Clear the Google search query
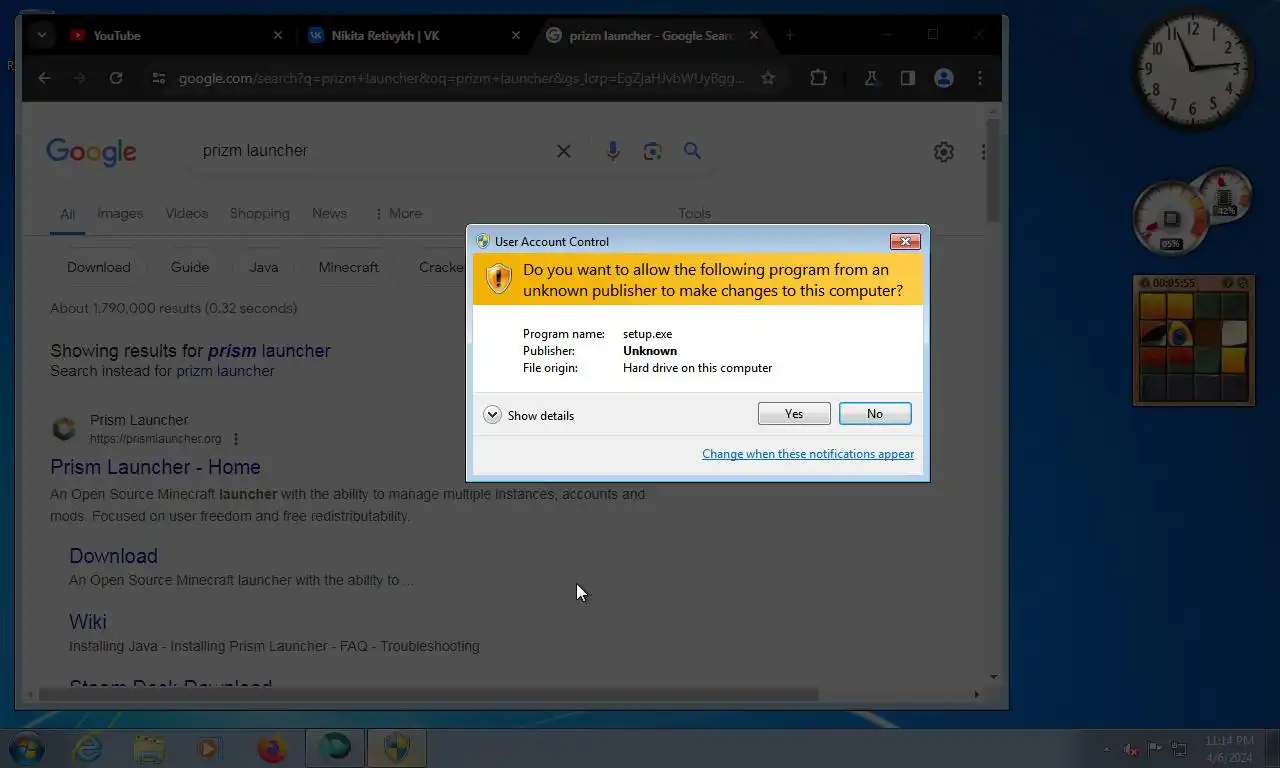The image size is (1280, 768). (x=564, y=151)
